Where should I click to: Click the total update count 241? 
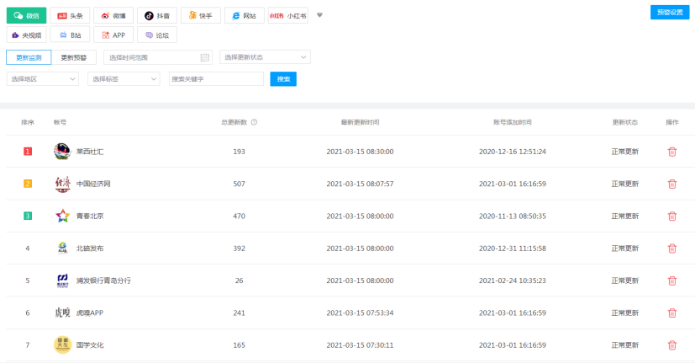(239, 313)
